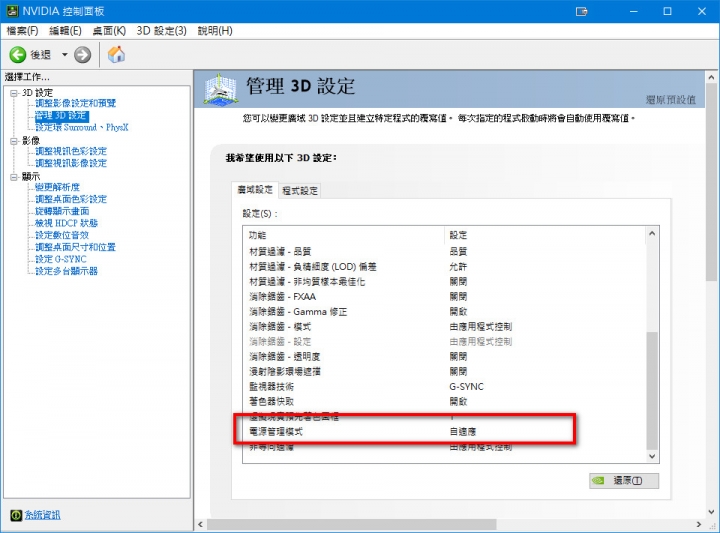Screen dimensions: 720x533
Task: Click settings list scroll-down arrow
Action: pyautogui.click(x=652, y=456)
